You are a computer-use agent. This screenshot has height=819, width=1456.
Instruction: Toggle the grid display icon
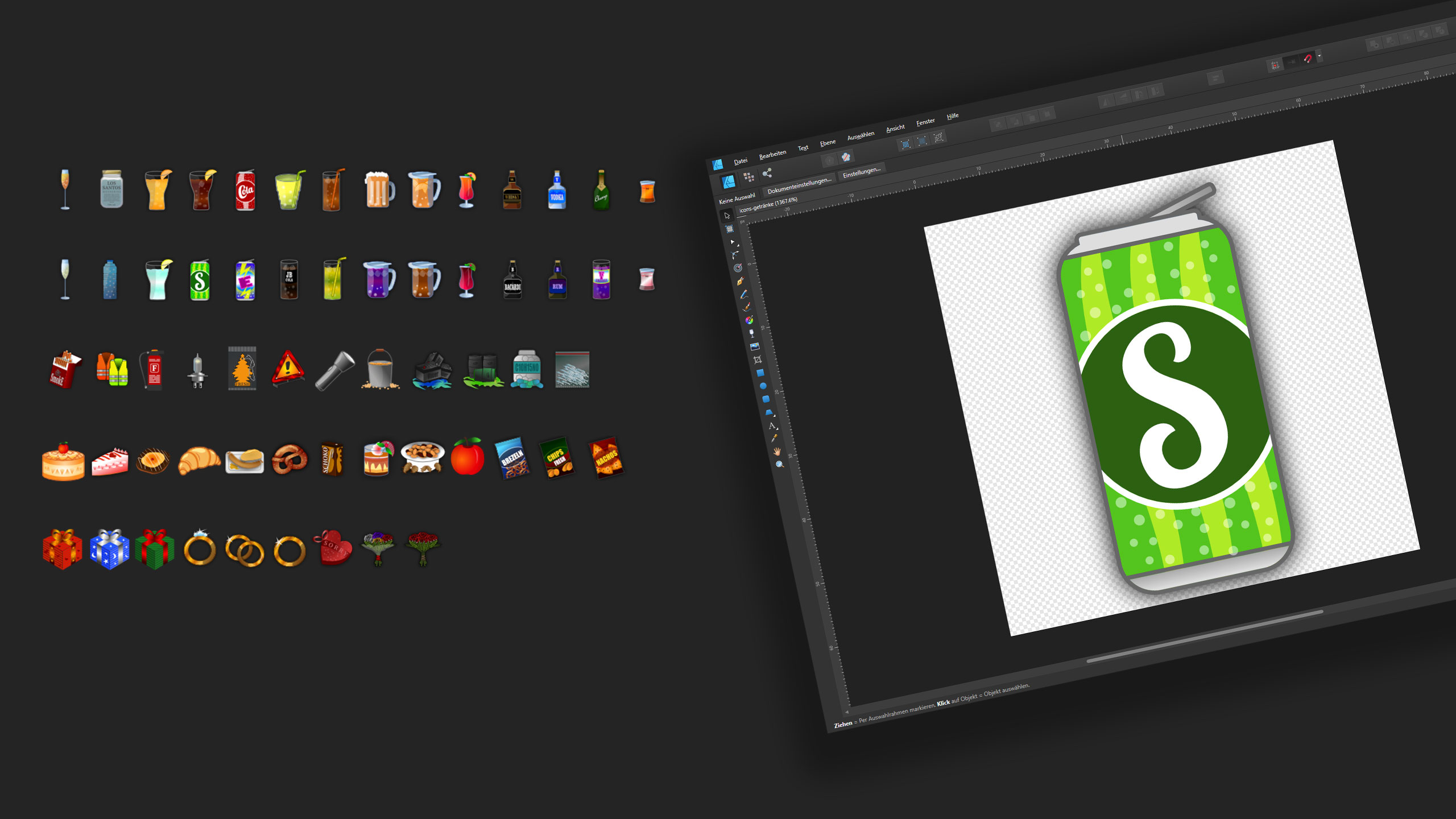coord(1275,65)
